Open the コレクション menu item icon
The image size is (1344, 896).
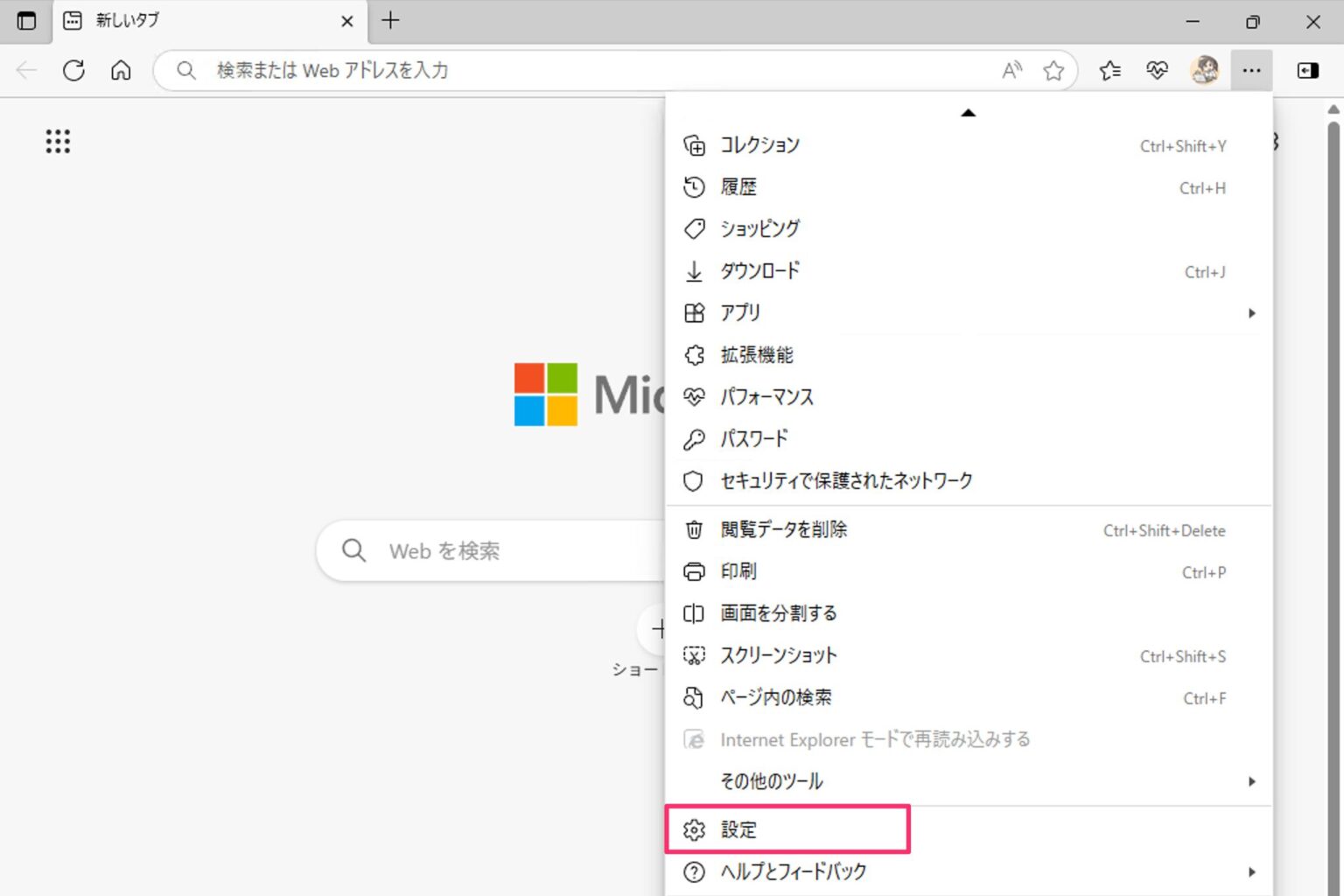tap(695, 145)
